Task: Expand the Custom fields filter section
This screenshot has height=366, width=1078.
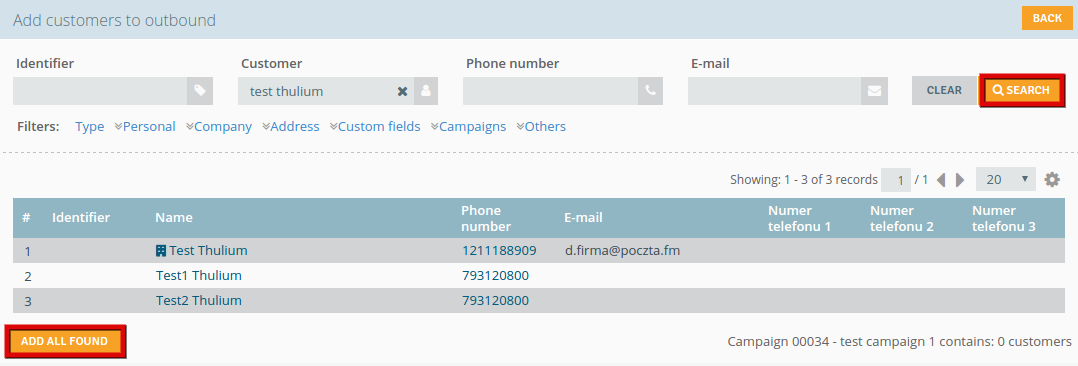Action: coord(375,127)
